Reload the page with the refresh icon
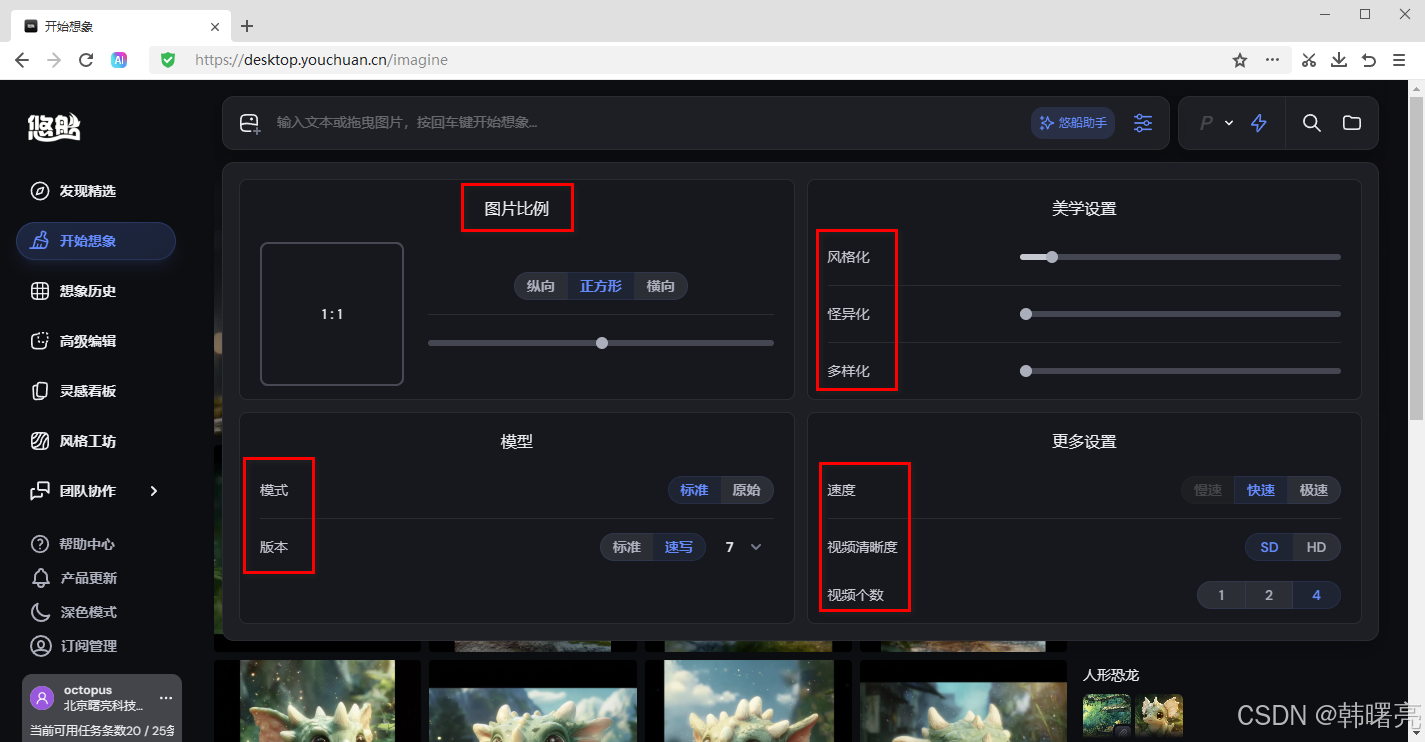 (86, 60)
